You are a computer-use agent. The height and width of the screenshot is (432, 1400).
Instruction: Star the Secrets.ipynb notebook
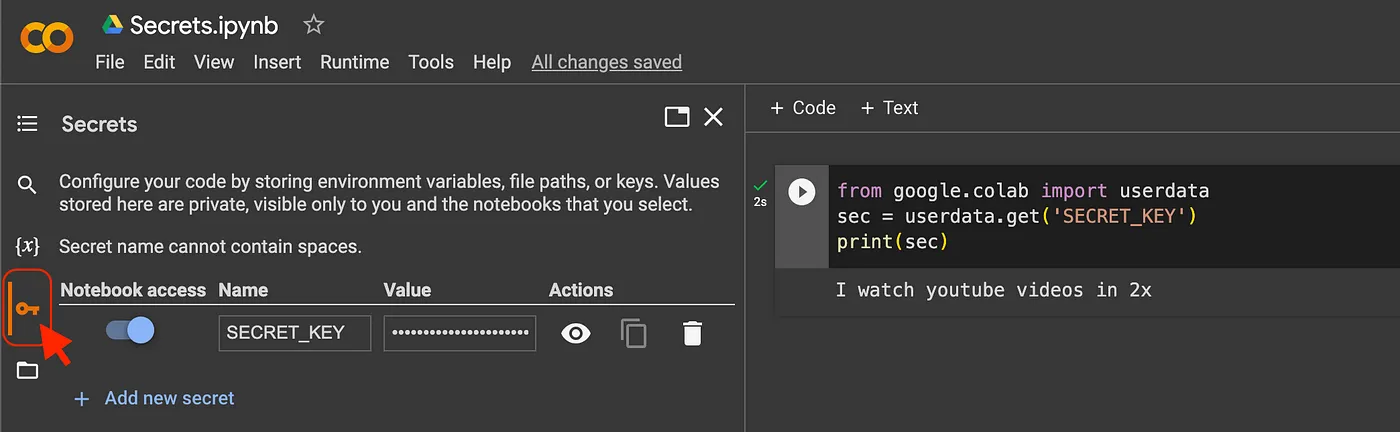tap(314, 25)
